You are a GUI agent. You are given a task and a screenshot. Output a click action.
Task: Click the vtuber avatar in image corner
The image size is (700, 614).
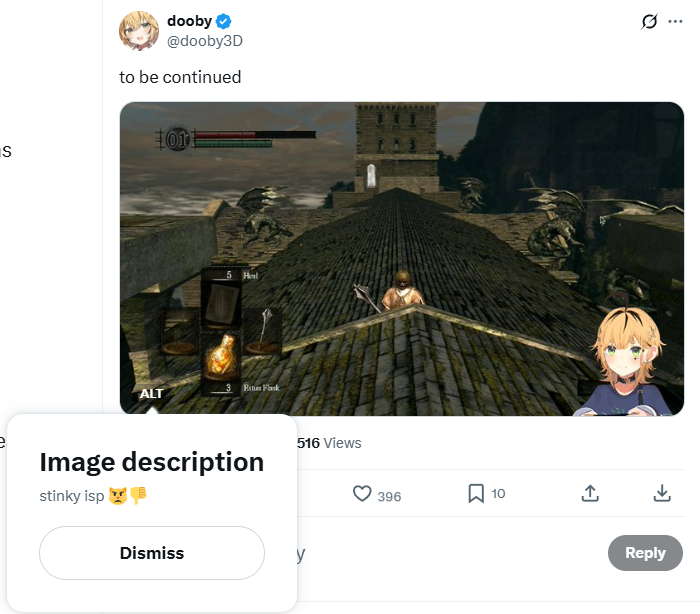point(626,360)
